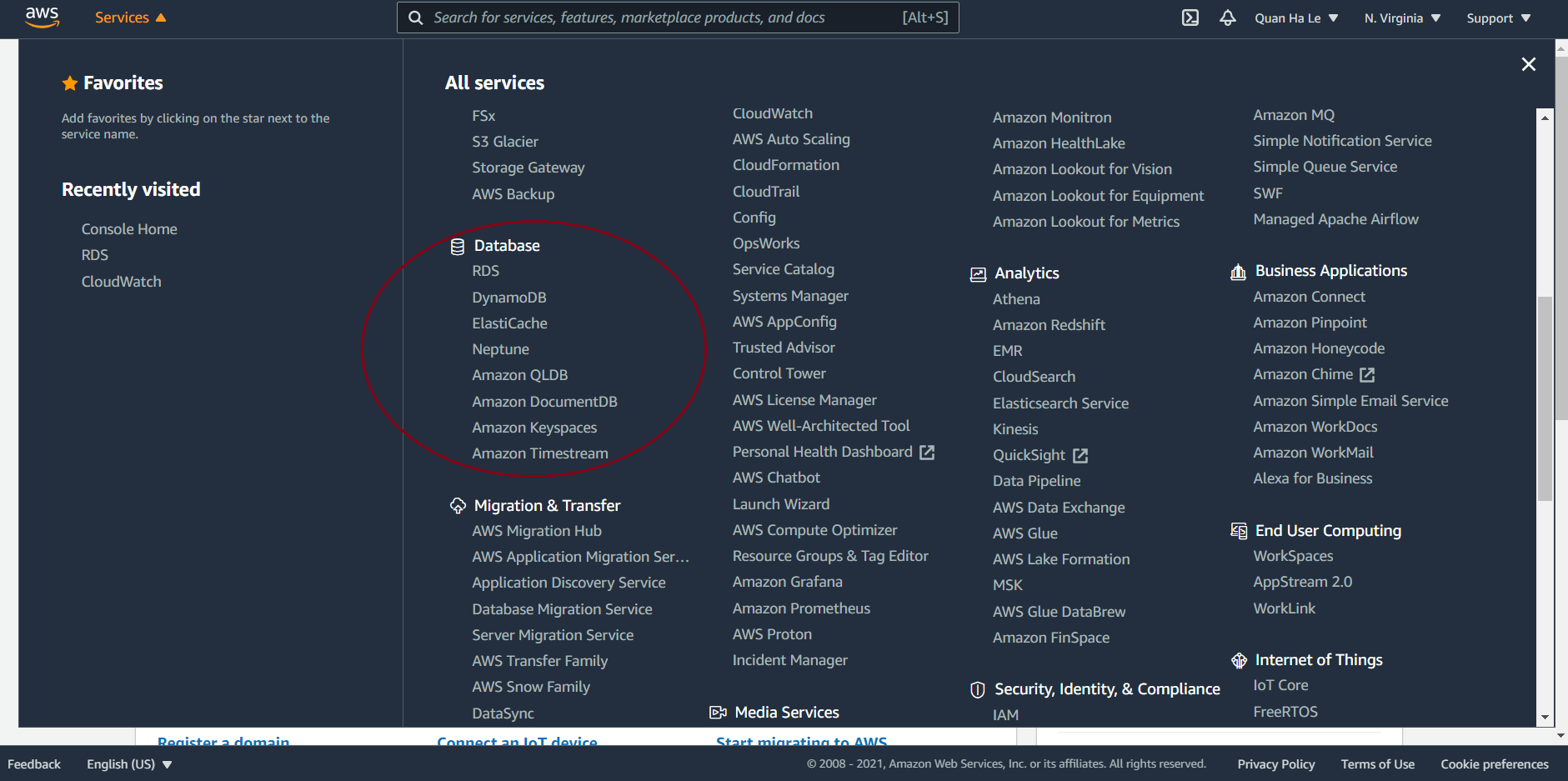Open Trusted Advisor
Viewport: 1568px width, 781px height.
[x=784, y=348]
